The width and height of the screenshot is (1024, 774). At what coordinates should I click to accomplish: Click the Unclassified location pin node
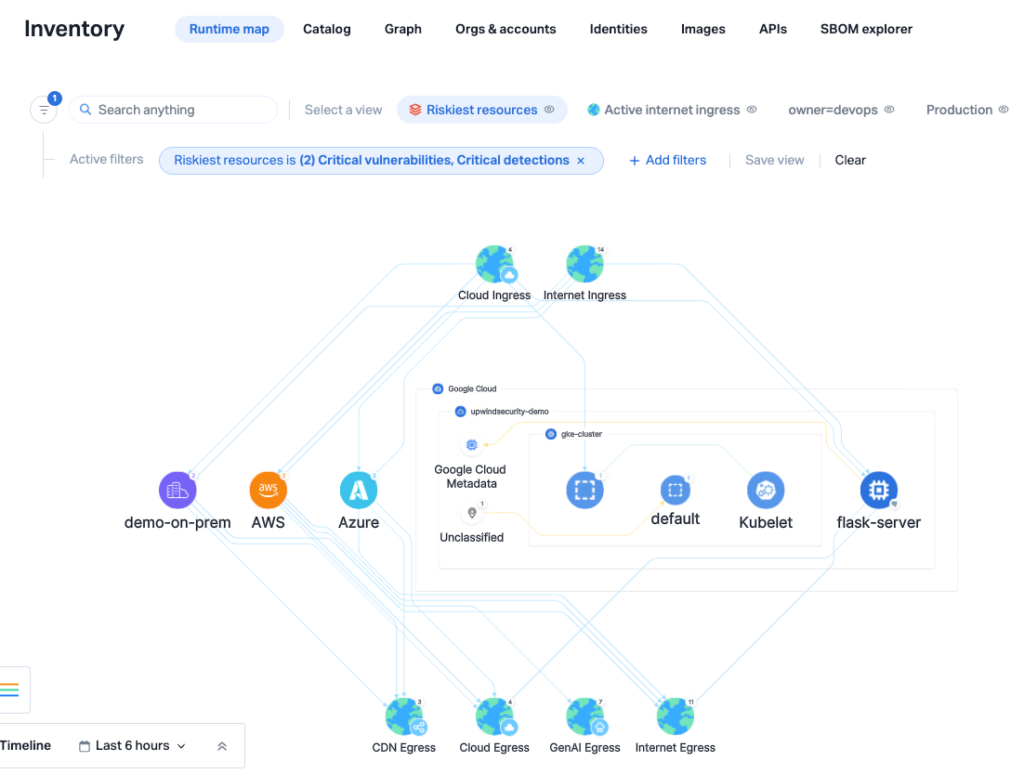[x=472, y=513]
